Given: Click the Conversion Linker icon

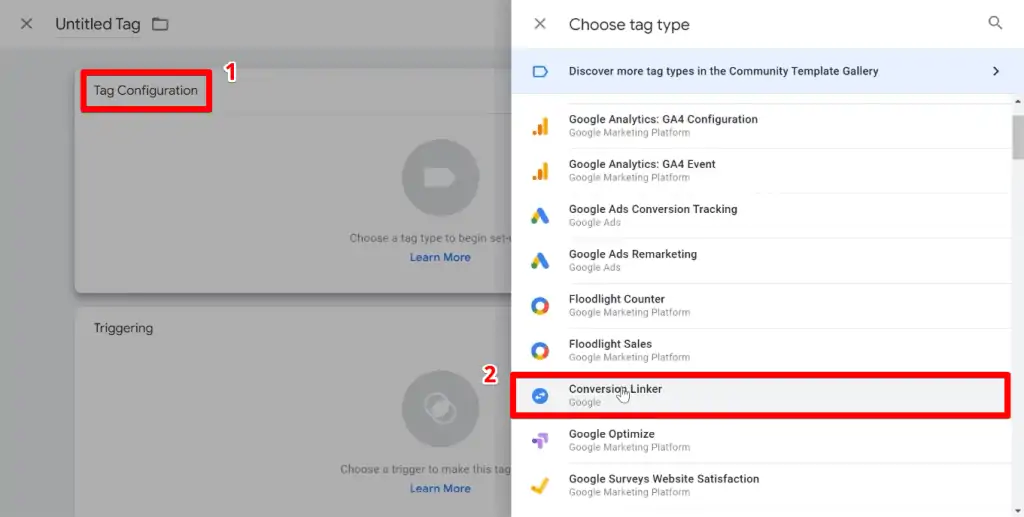Looking at the screenshot, I should click(x=540, y=396).
